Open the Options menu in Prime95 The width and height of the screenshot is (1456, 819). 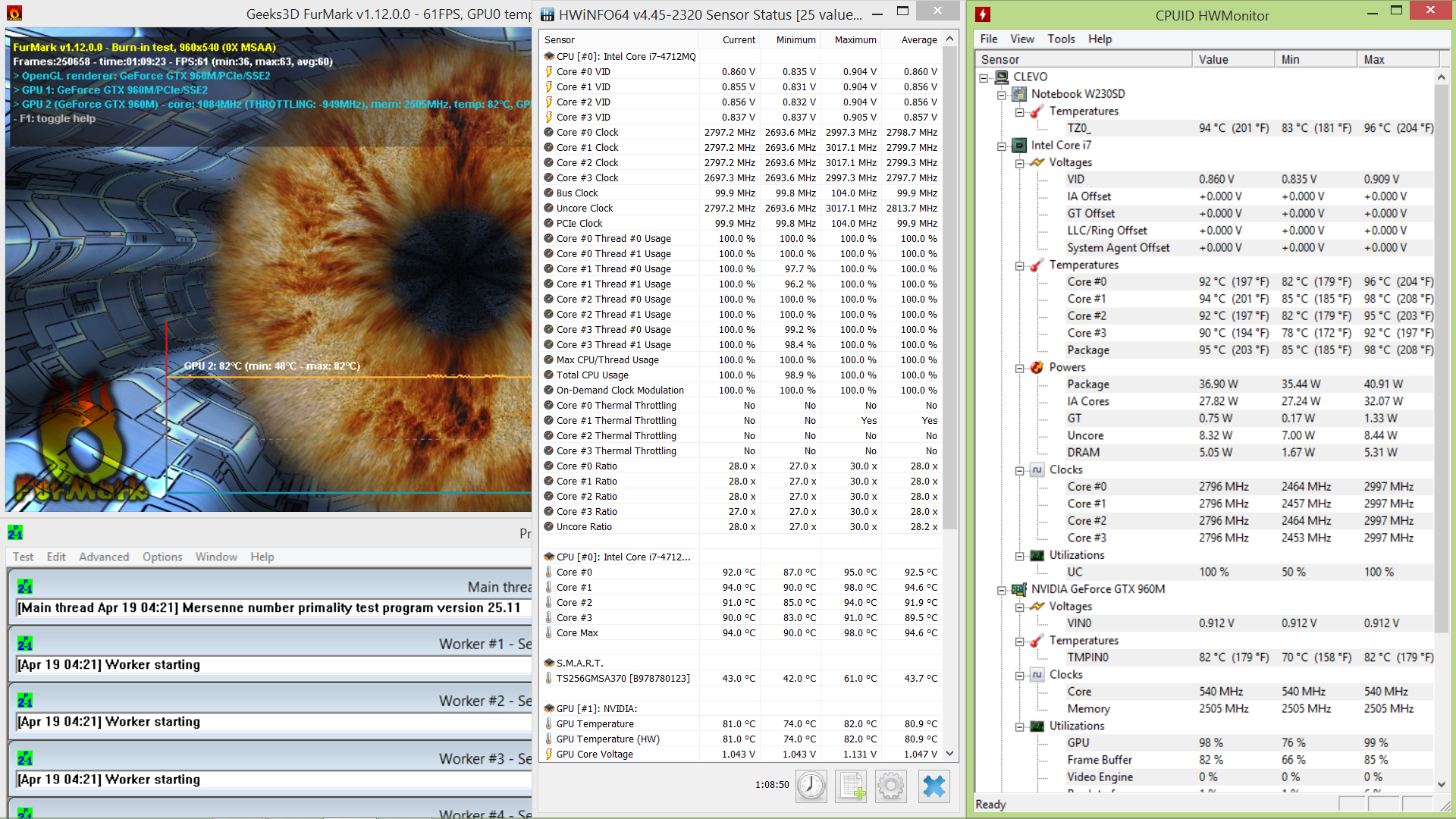coord(162,557)
